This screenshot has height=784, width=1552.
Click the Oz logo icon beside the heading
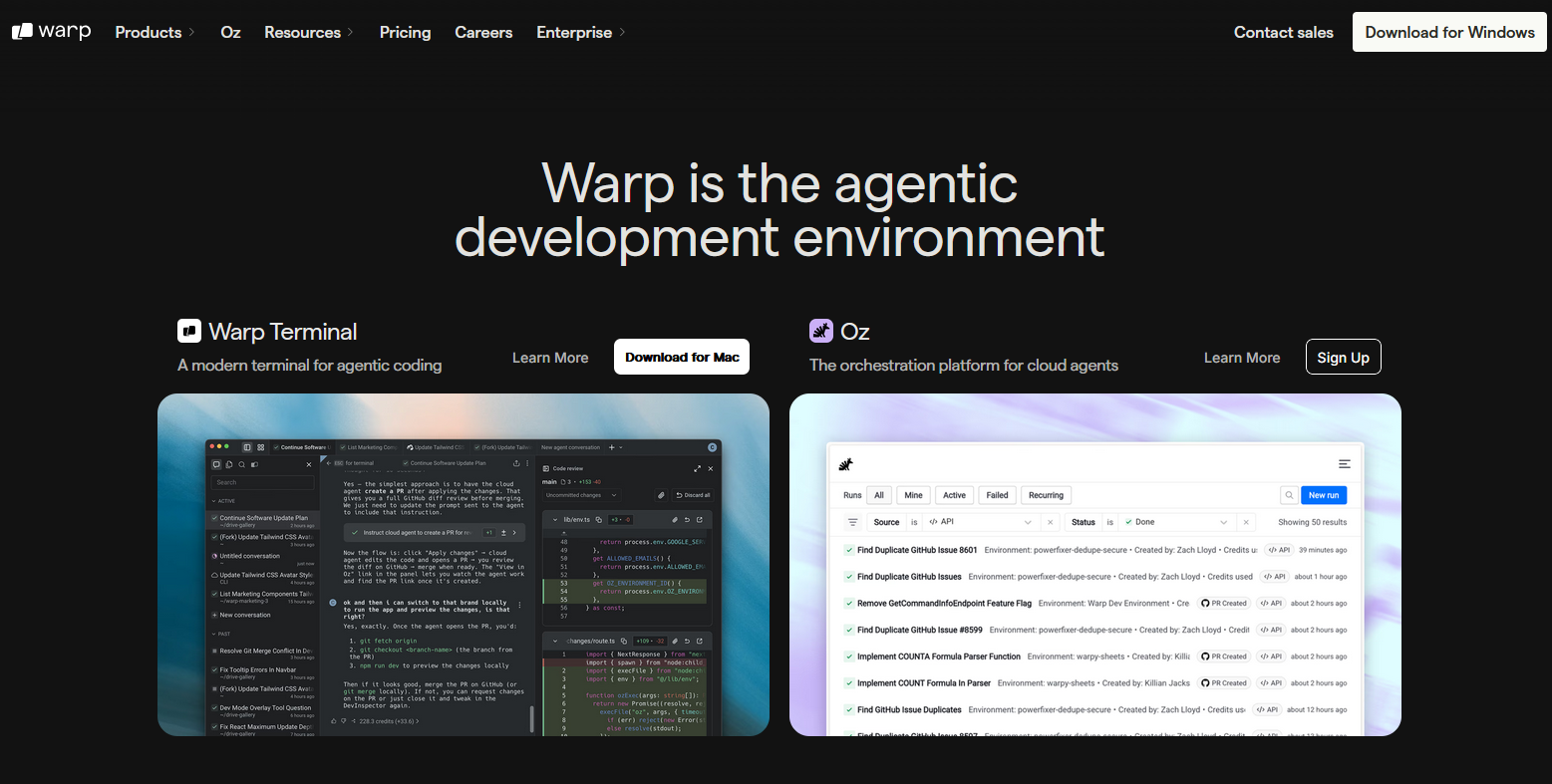coord(820,331)
